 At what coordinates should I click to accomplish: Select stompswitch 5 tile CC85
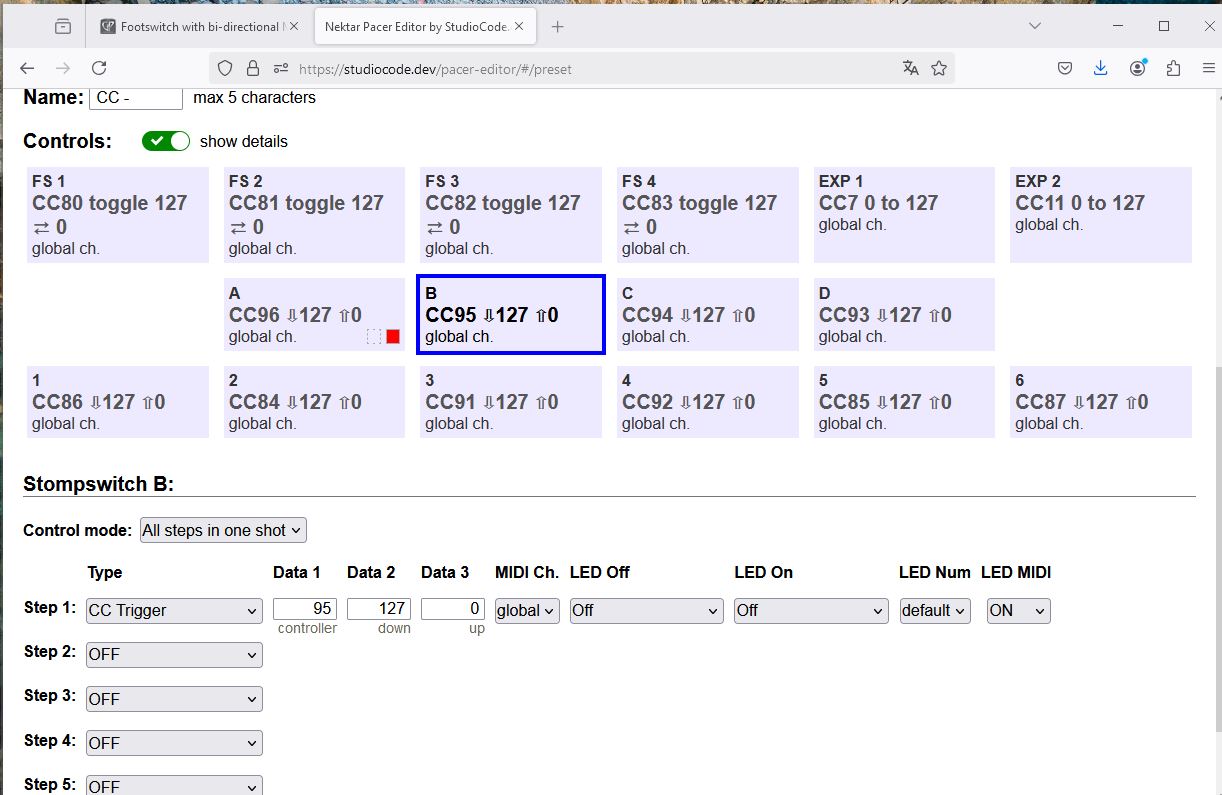point(904,402)
